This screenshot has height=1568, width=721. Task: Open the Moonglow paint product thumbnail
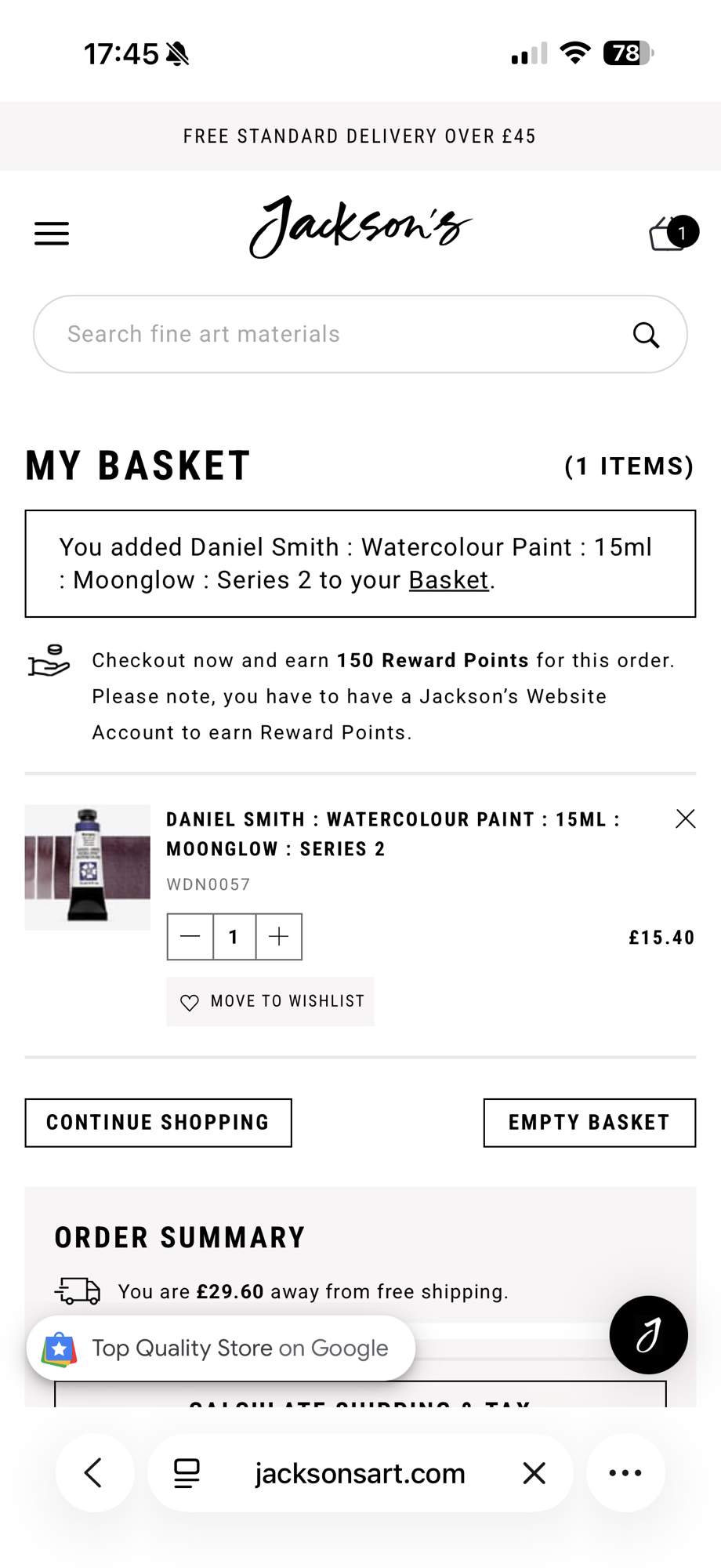click(x=88, y=867)
